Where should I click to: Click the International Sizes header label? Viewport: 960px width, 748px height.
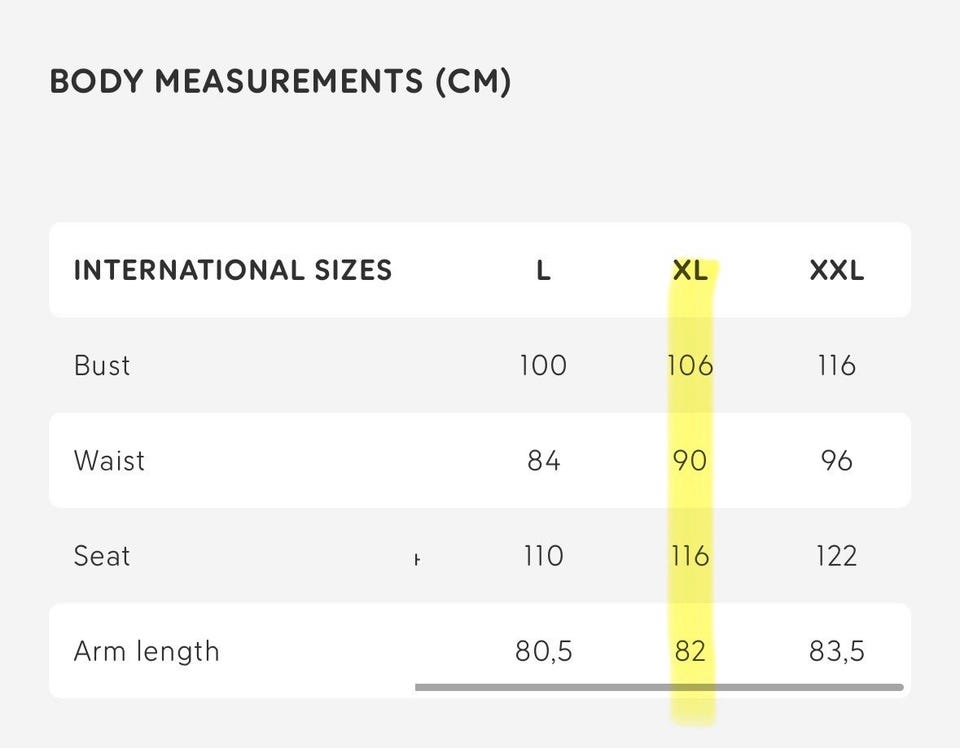[232, 270]
